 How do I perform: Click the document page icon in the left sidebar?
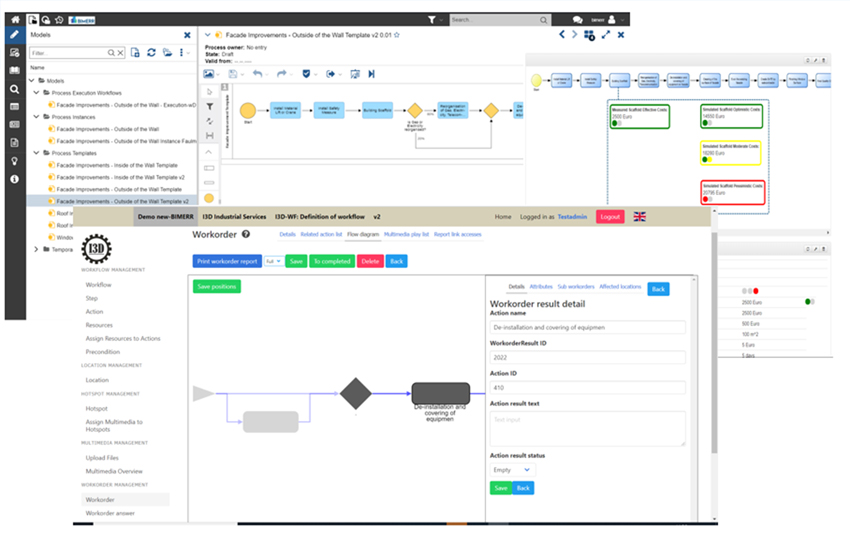click(x=15, y=143)
